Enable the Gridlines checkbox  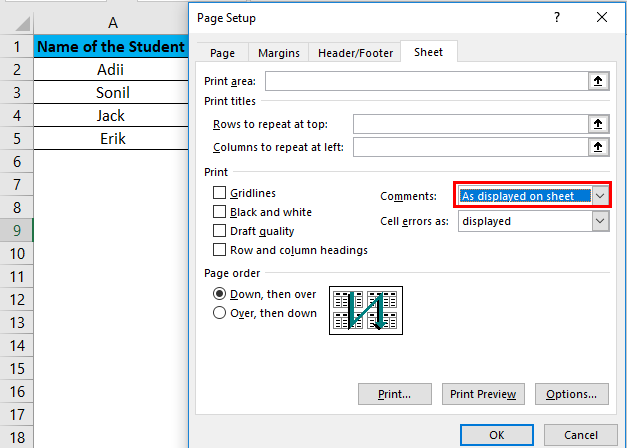pos(220,193)
